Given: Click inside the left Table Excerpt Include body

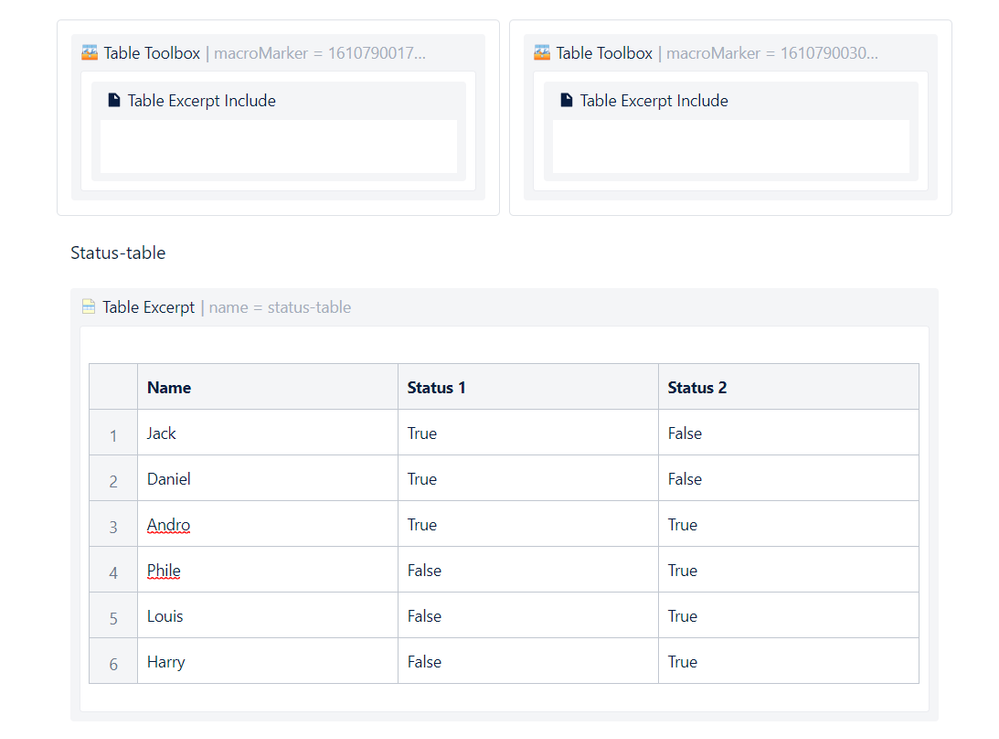Looking at the screenshot, I should pos(278,146).
